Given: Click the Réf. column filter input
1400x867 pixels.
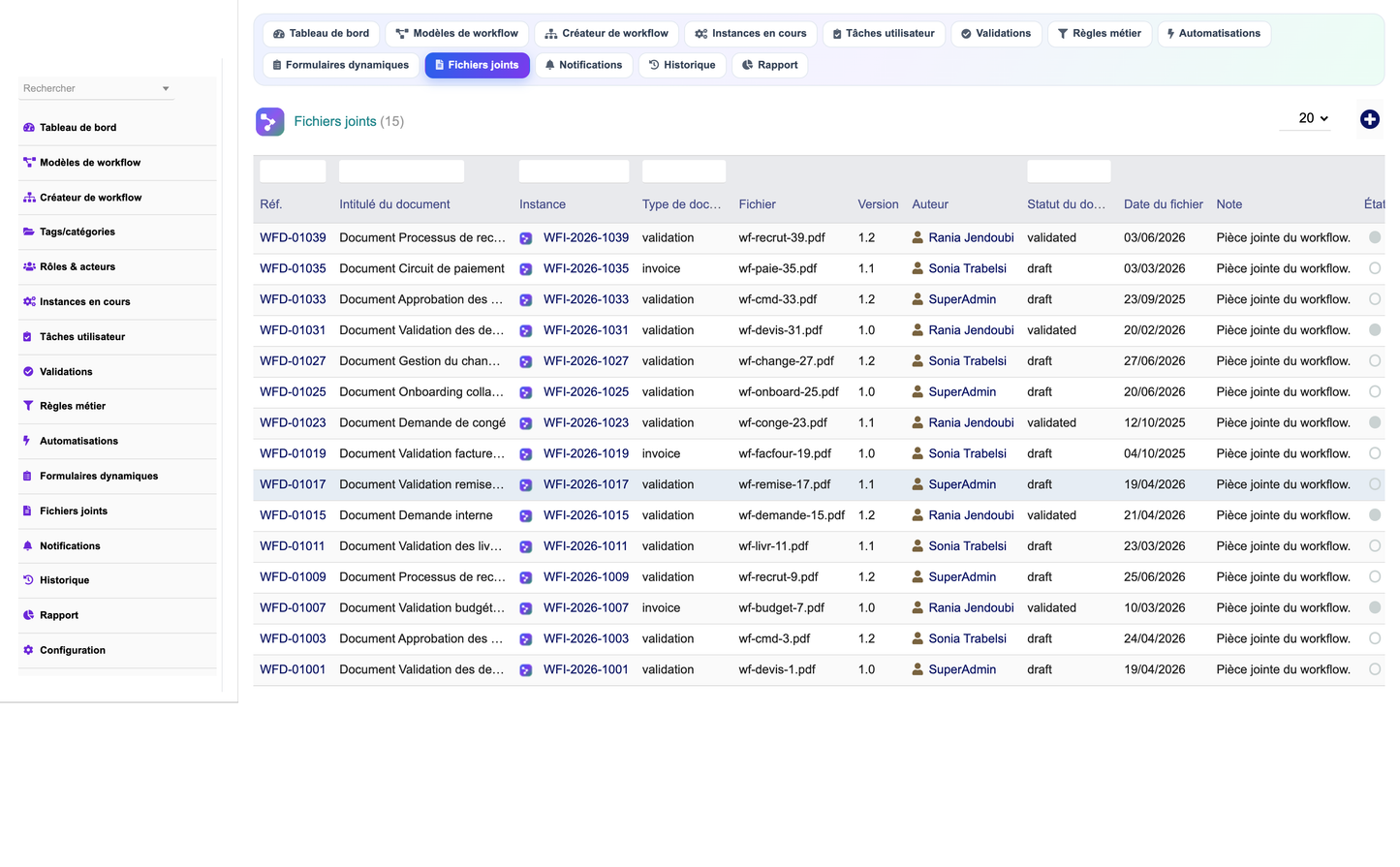Looking at the screenshot, I should (x=293, y=171).
